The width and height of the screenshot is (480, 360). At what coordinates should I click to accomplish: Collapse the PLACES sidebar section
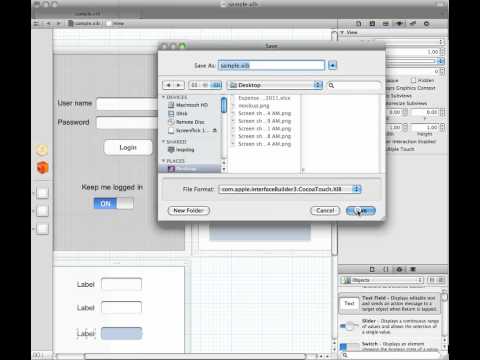point(164,161)
